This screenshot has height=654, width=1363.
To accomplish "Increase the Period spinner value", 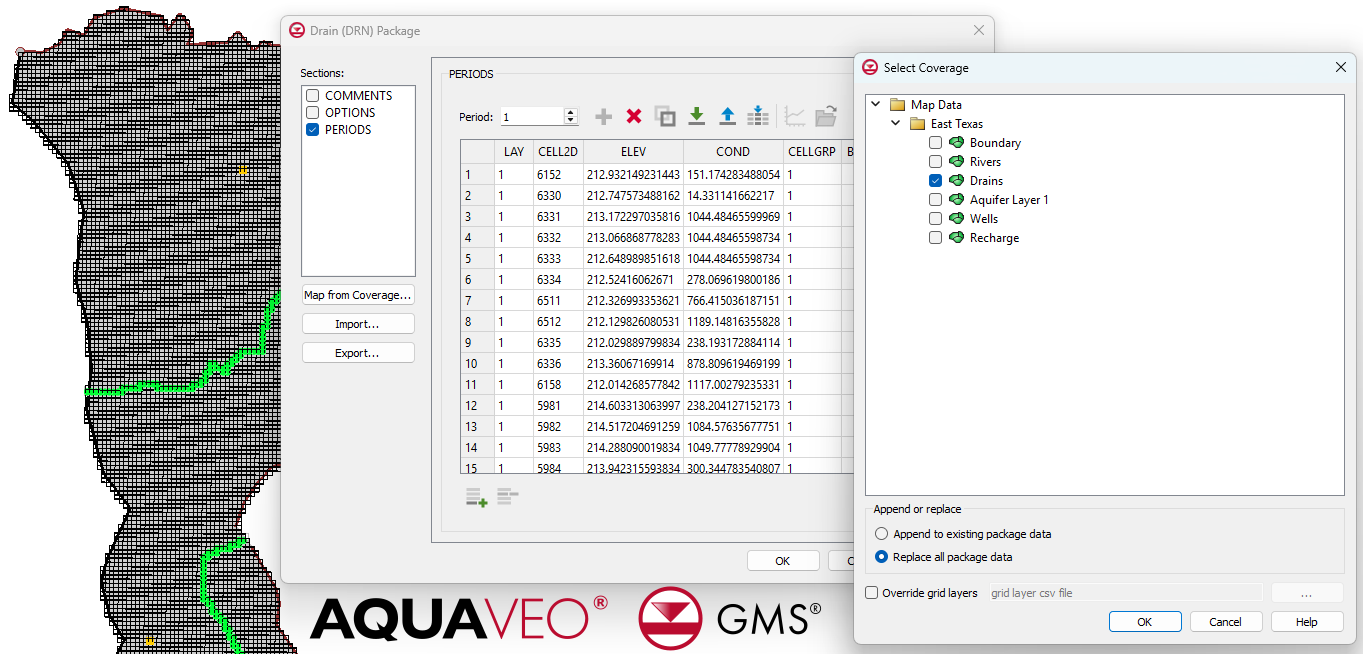I will pyautogui.click(x=571, y=112).
